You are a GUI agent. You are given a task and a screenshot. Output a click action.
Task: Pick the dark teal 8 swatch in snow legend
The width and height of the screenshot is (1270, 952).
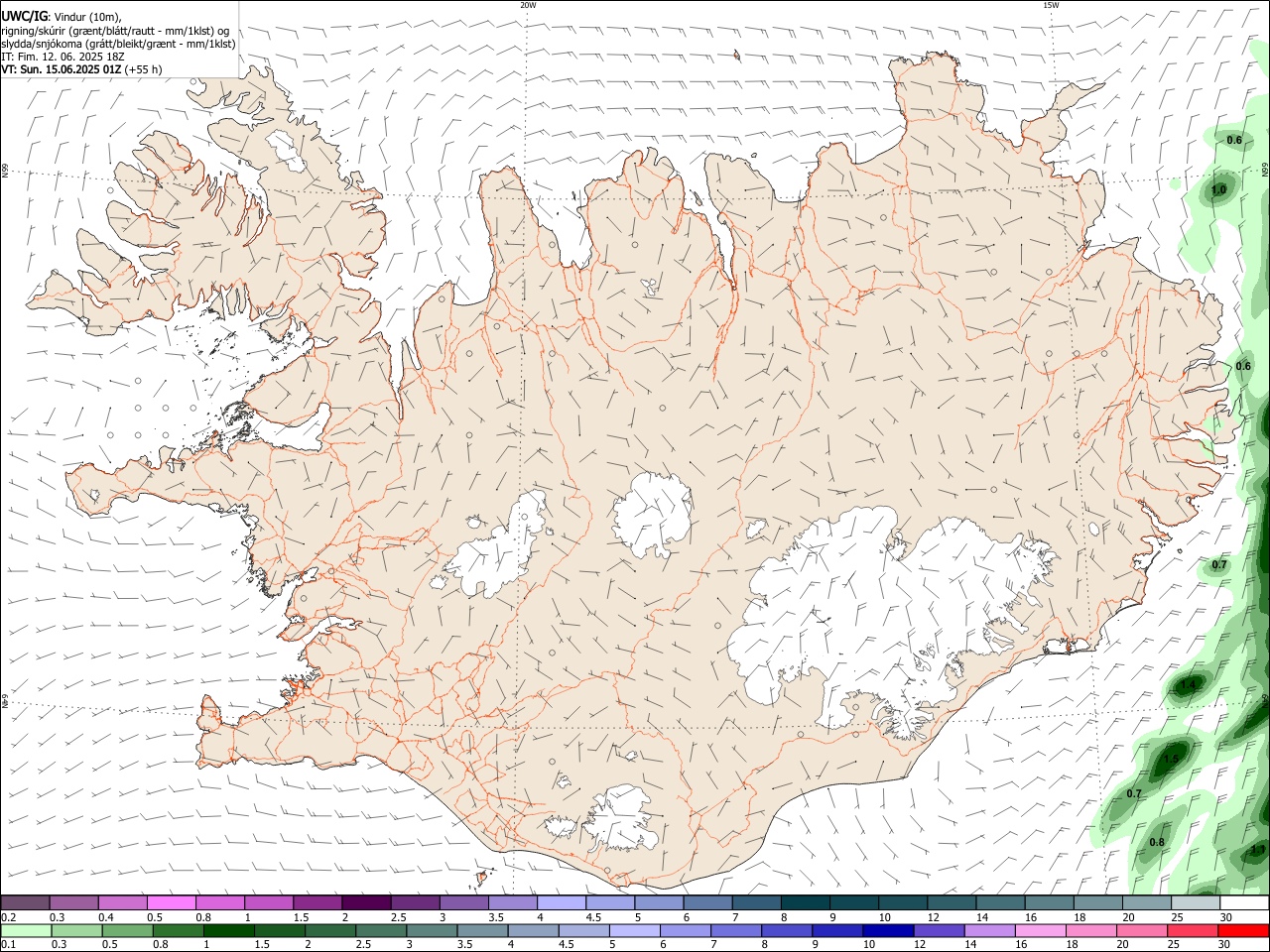tap(806, 902)
